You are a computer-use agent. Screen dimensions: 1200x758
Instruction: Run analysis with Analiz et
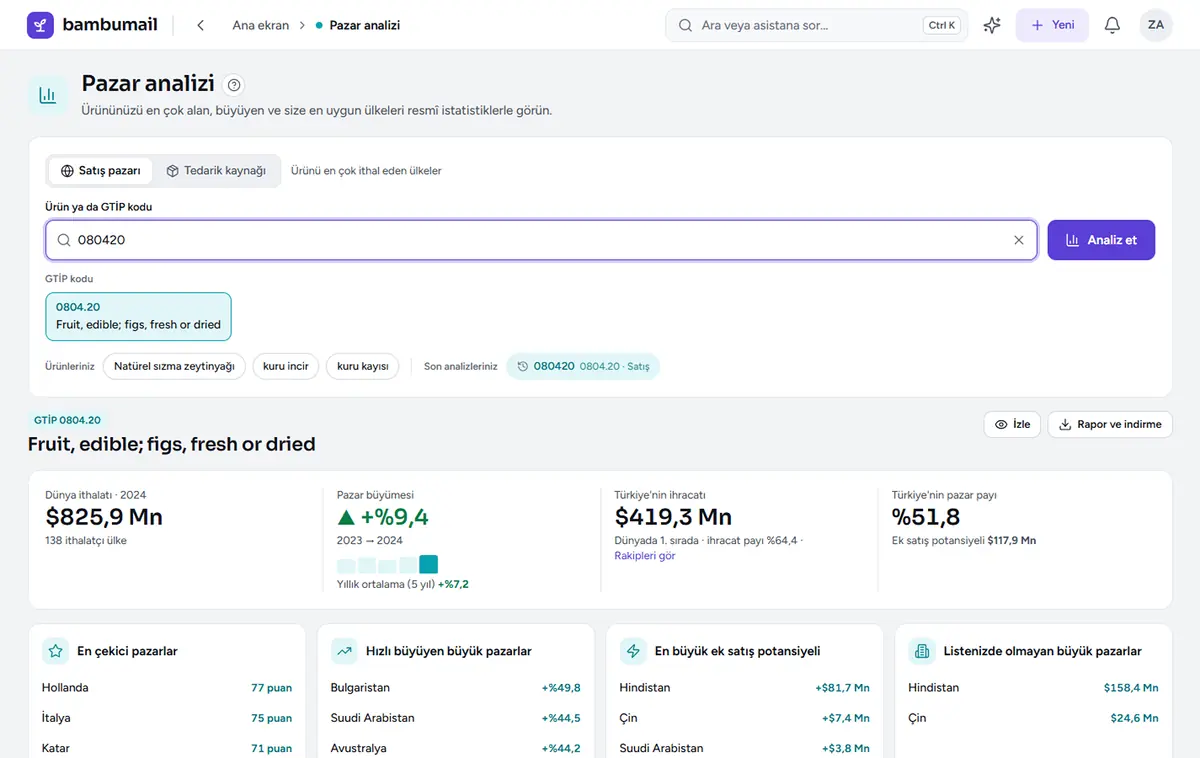[1101, 240]
